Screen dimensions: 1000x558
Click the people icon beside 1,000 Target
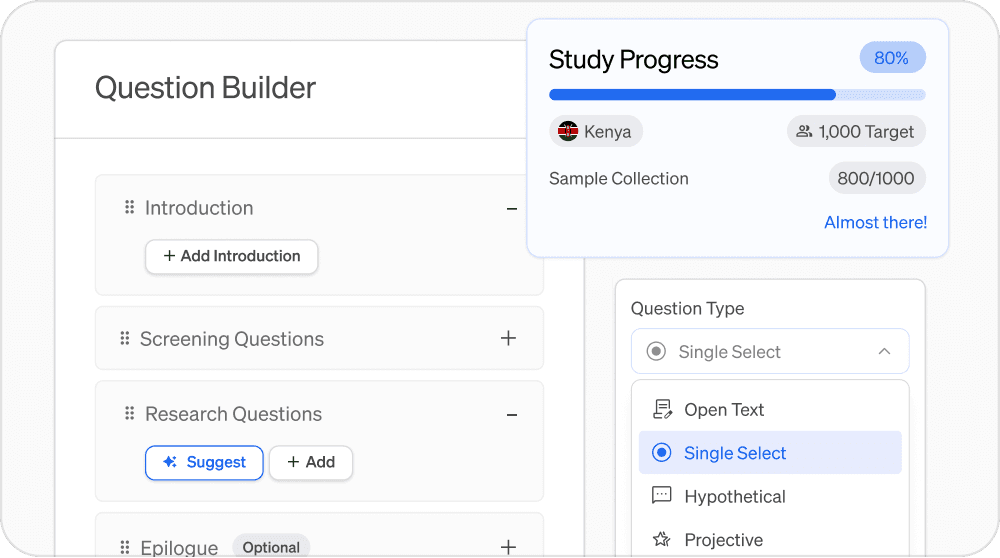pos(804,132)
